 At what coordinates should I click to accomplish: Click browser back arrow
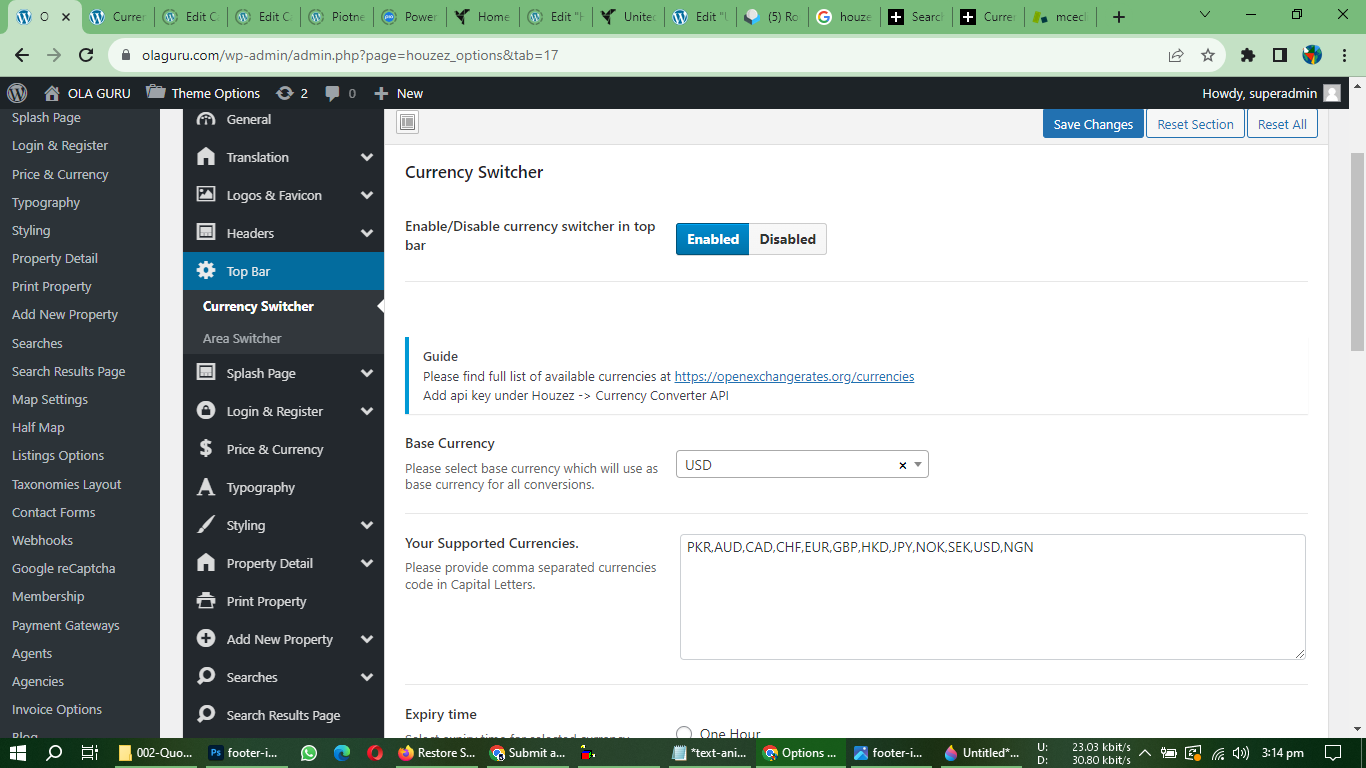pyautogui.click(x=22, y=55)
